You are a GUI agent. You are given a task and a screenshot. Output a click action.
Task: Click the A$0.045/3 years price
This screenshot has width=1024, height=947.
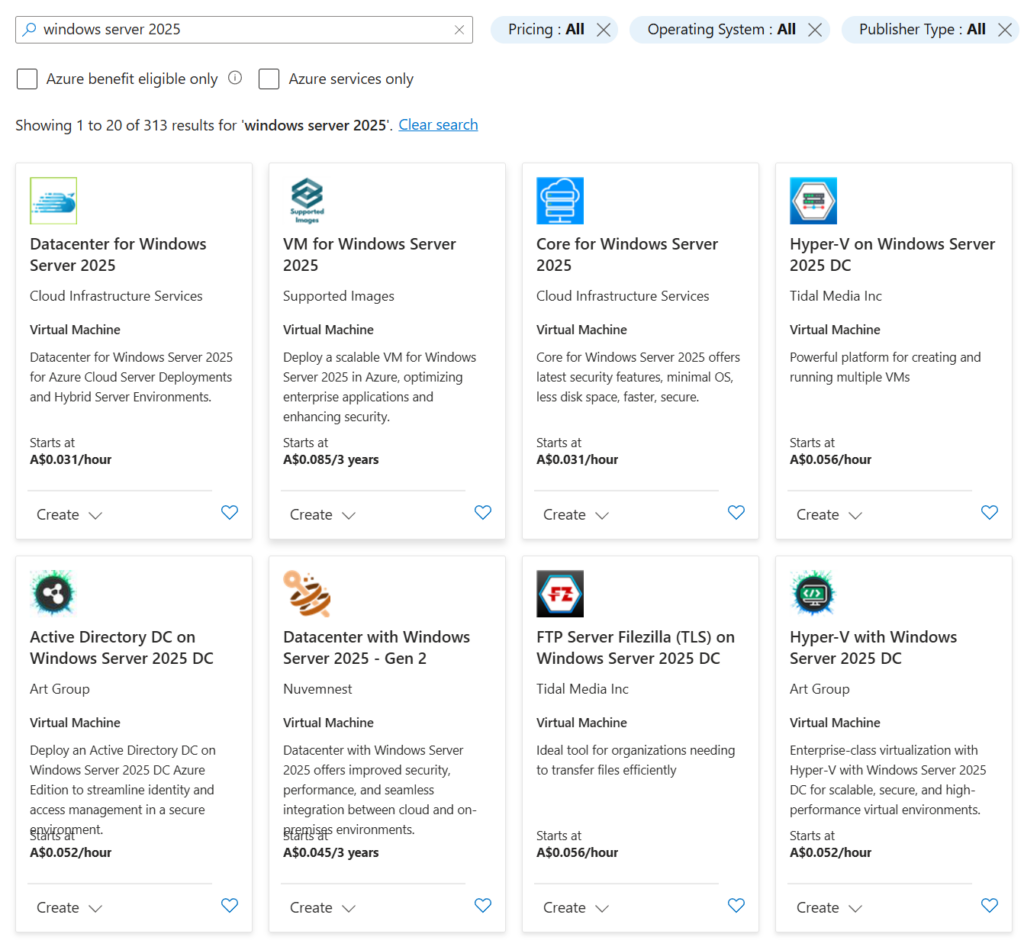click(330, 853)
